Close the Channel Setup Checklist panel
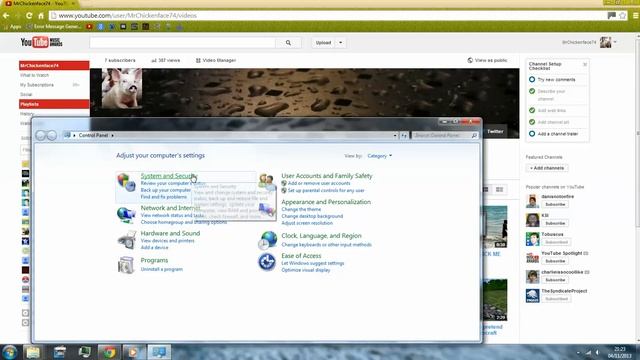The width and height of the screenshot is (640, 360). click(585, 64)
